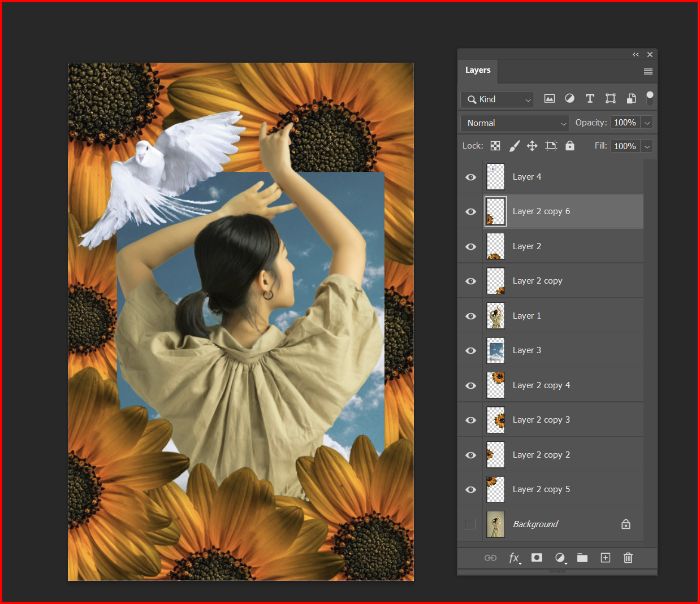Delete layer with trash icon

628,558
